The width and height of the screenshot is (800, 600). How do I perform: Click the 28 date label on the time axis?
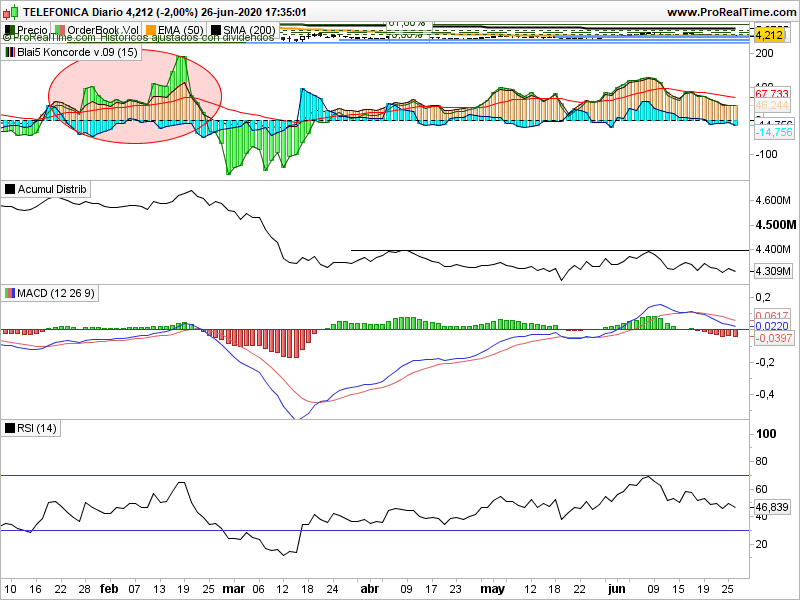coord(85,589)
